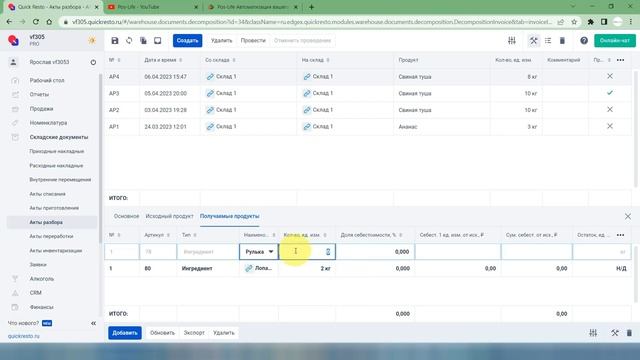Click the trash icon in top toolbar
This screenshot has width=640, height=360.
coord(562,40)
